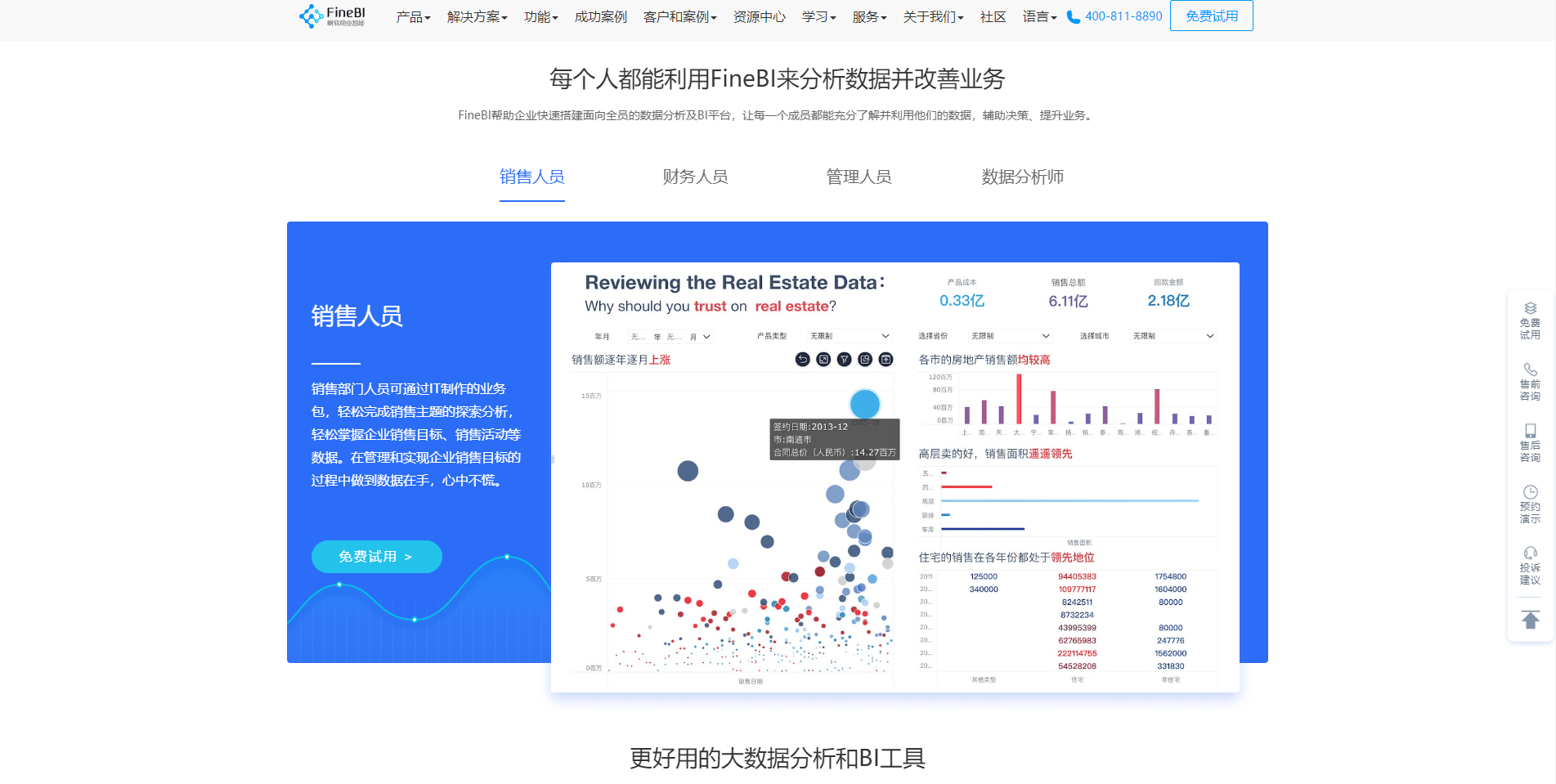Click the 销售人员 heading inside blue panel
The width and height of the screenshot is (1556, 784).
point(357,316)
